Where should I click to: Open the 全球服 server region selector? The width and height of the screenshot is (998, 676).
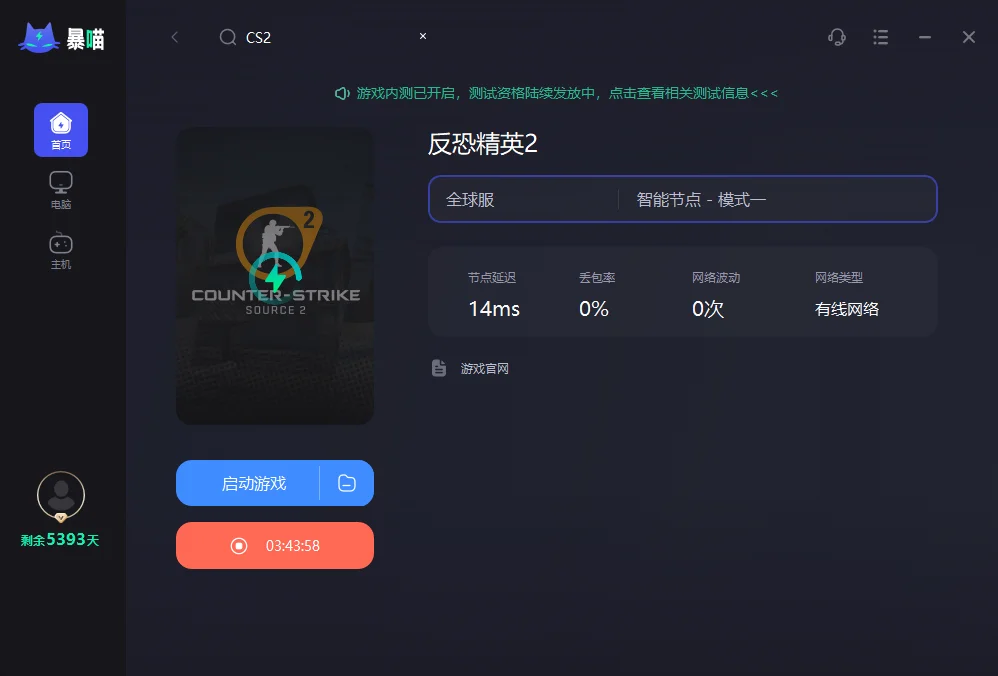click(x=523, y=199)
